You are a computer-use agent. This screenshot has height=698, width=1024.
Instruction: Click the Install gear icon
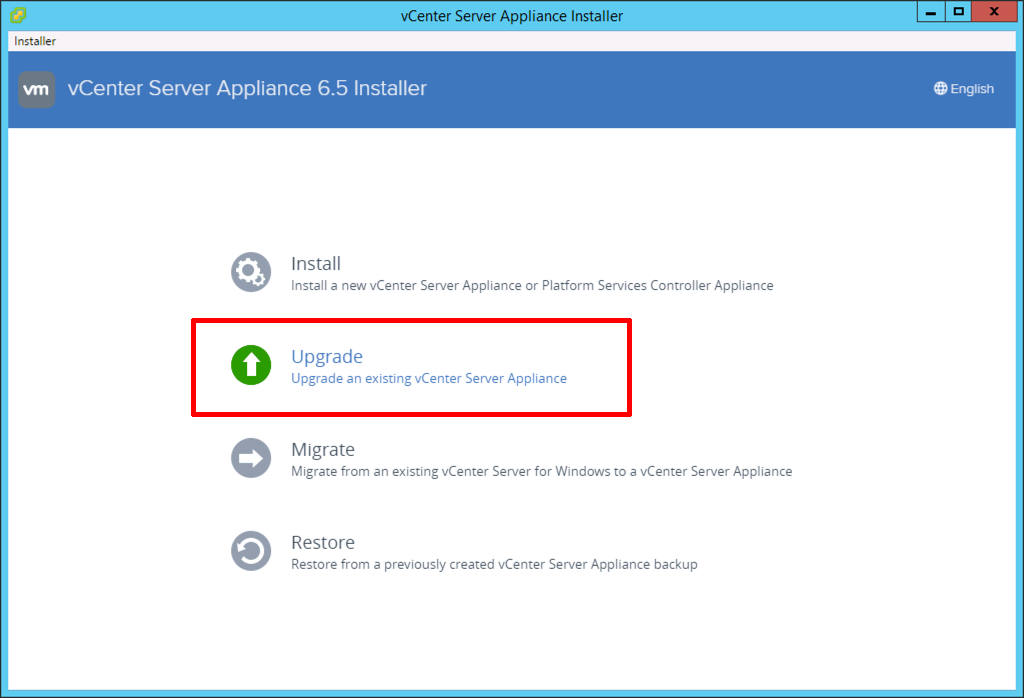click(251, 272)
